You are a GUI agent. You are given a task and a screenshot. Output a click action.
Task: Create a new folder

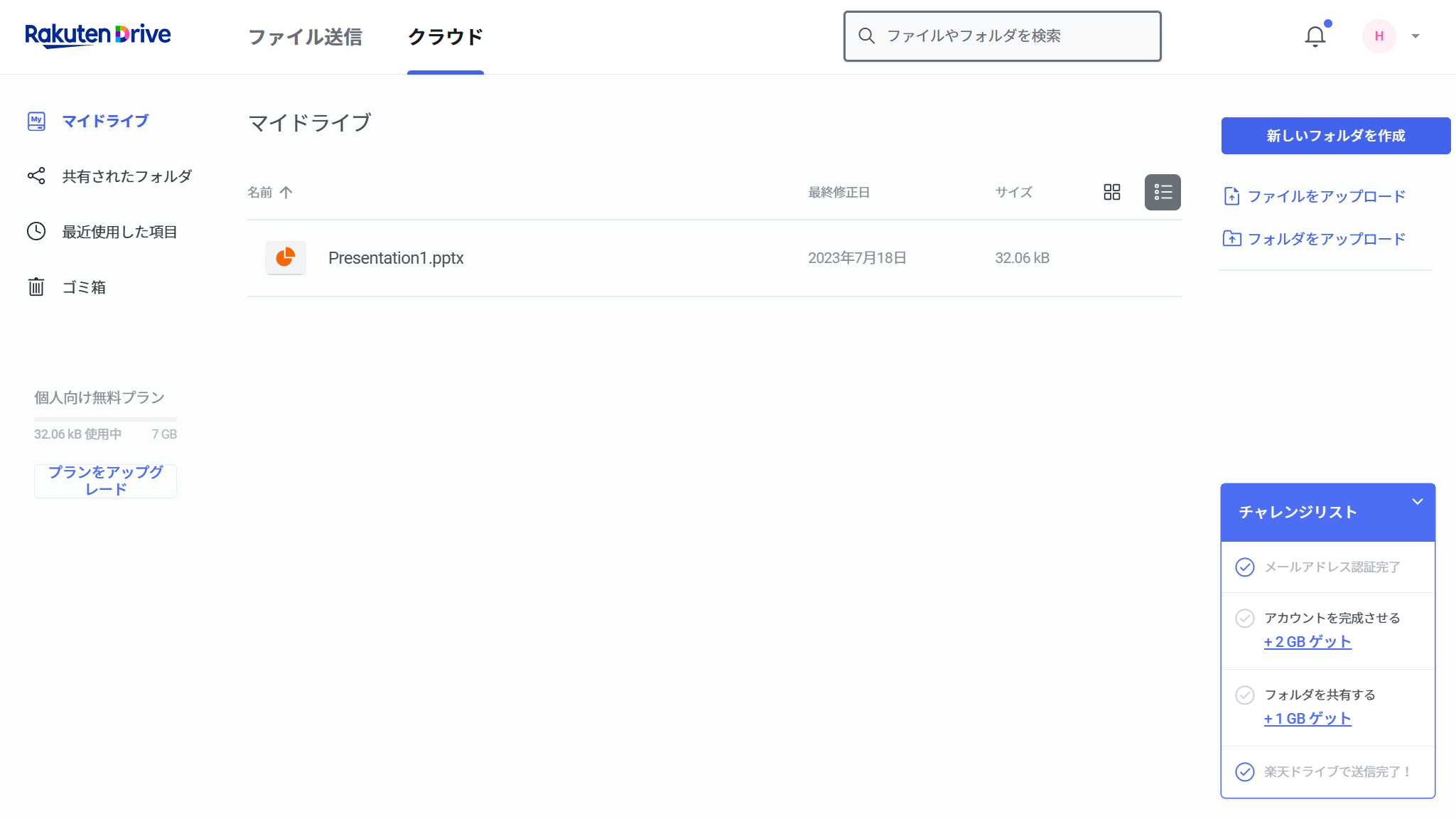point(1336,135)
